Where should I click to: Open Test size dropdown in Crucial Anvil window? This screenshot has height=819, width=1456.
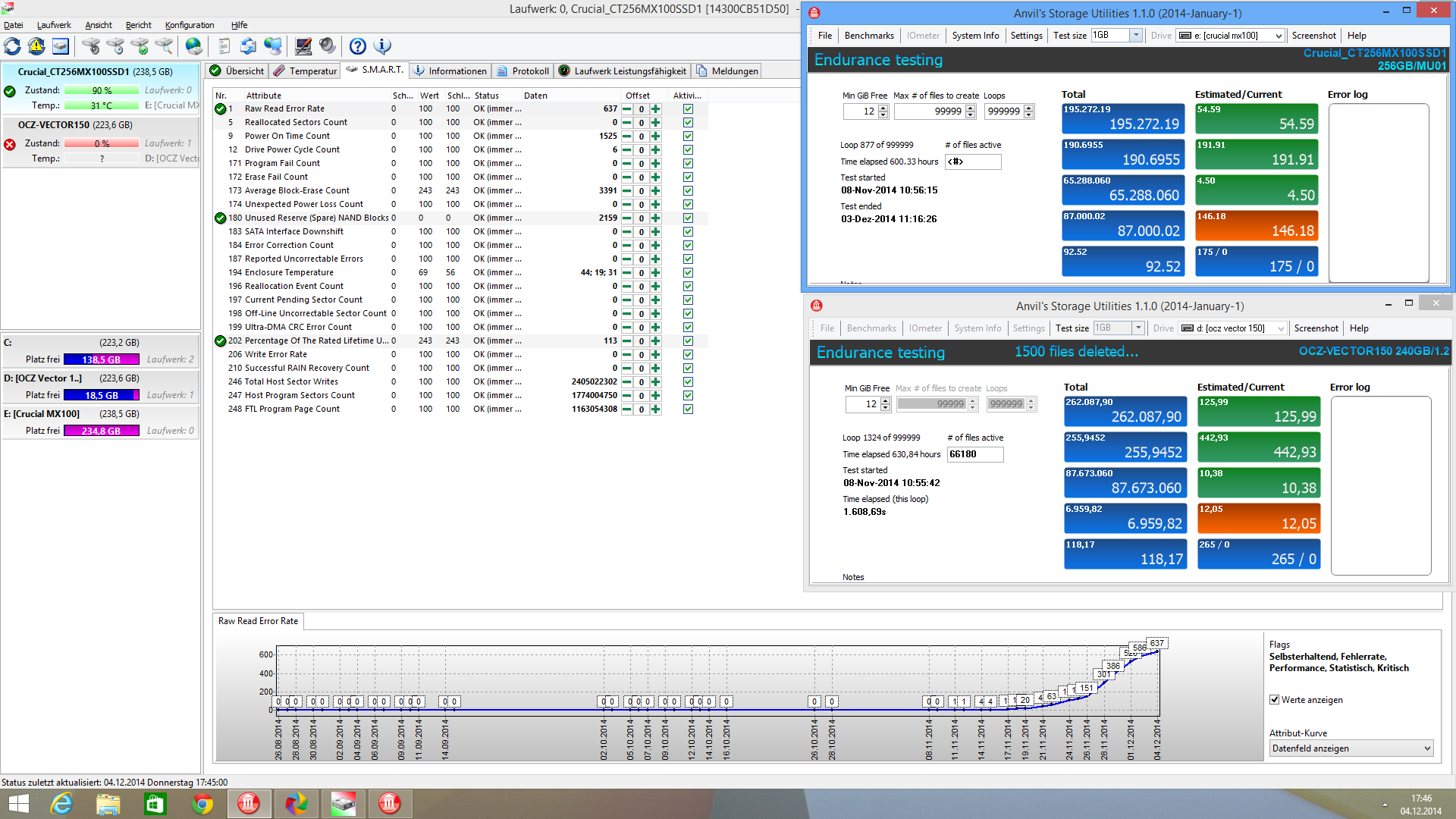(x=1136, y=36)
